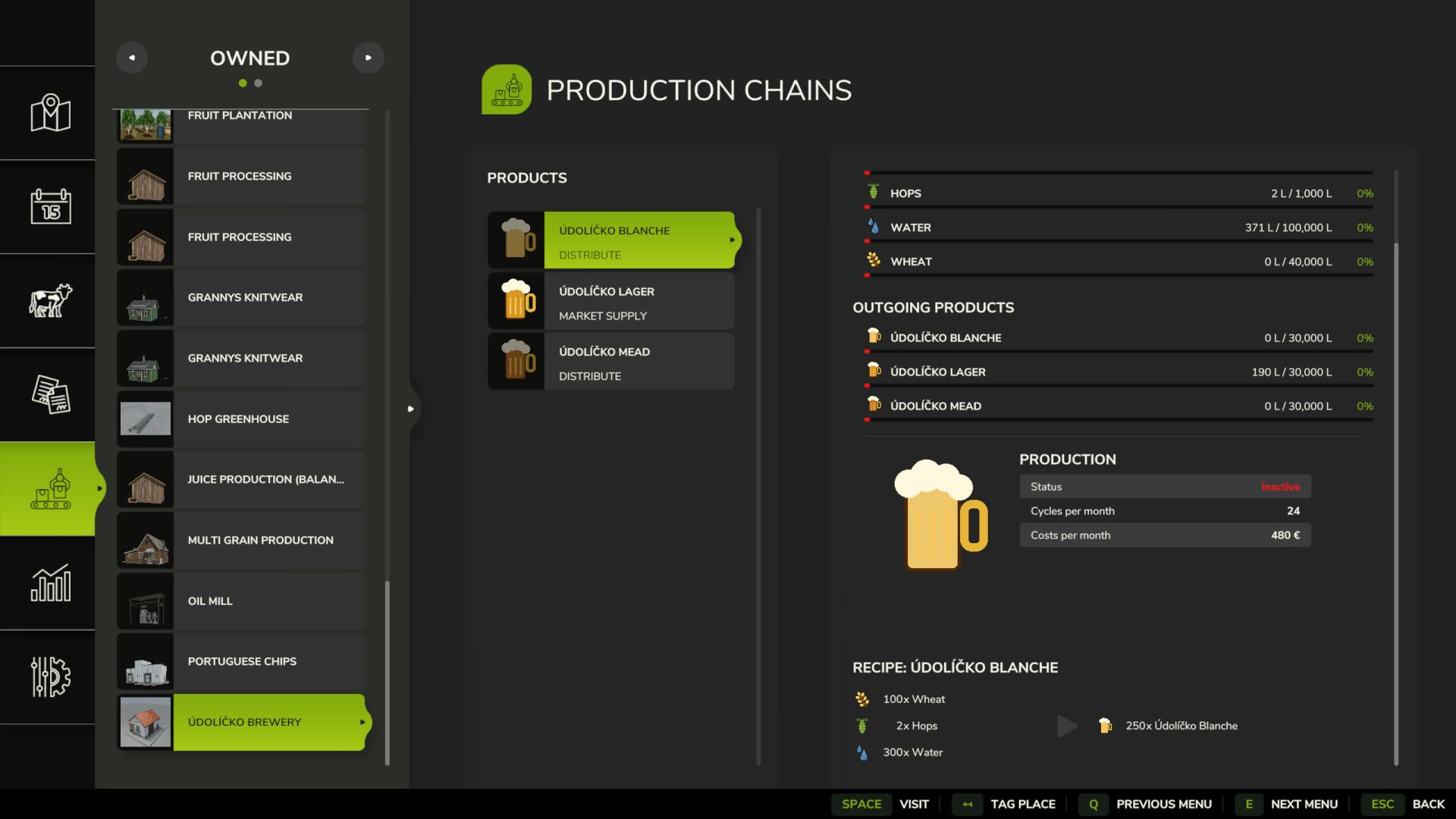
Task: Click the Portuguese Chips thumbnail
Action: [x=146, y=661]
